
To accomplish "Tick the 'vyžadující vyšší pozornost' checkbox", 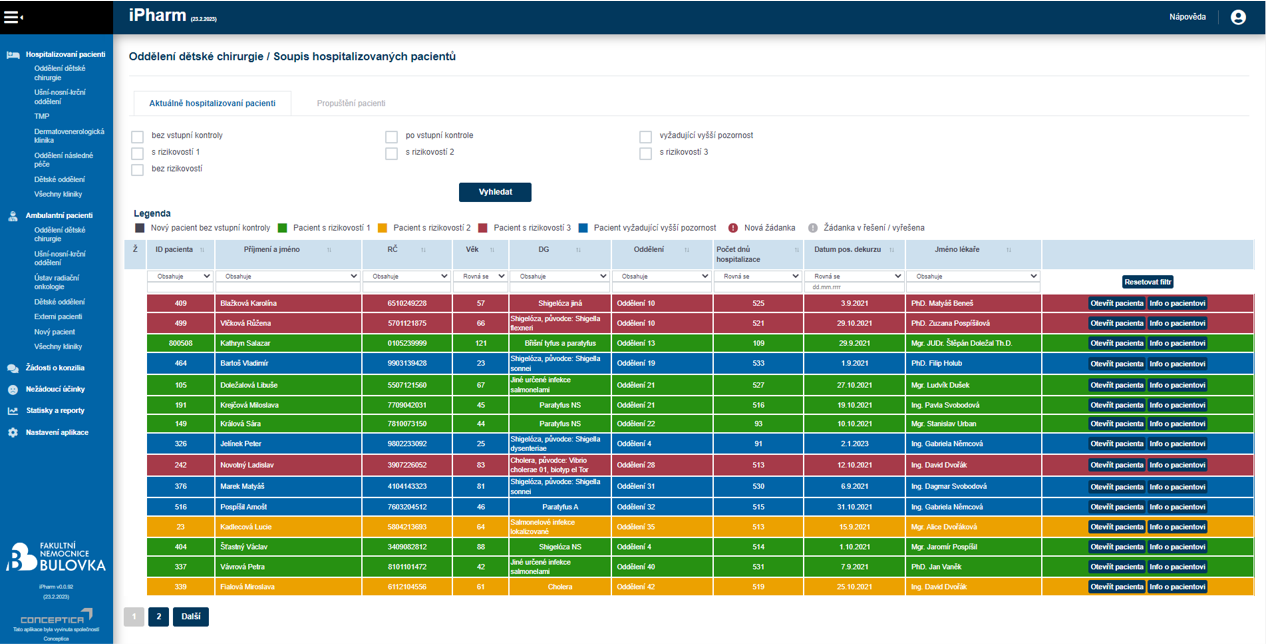I will click(646, 137).
